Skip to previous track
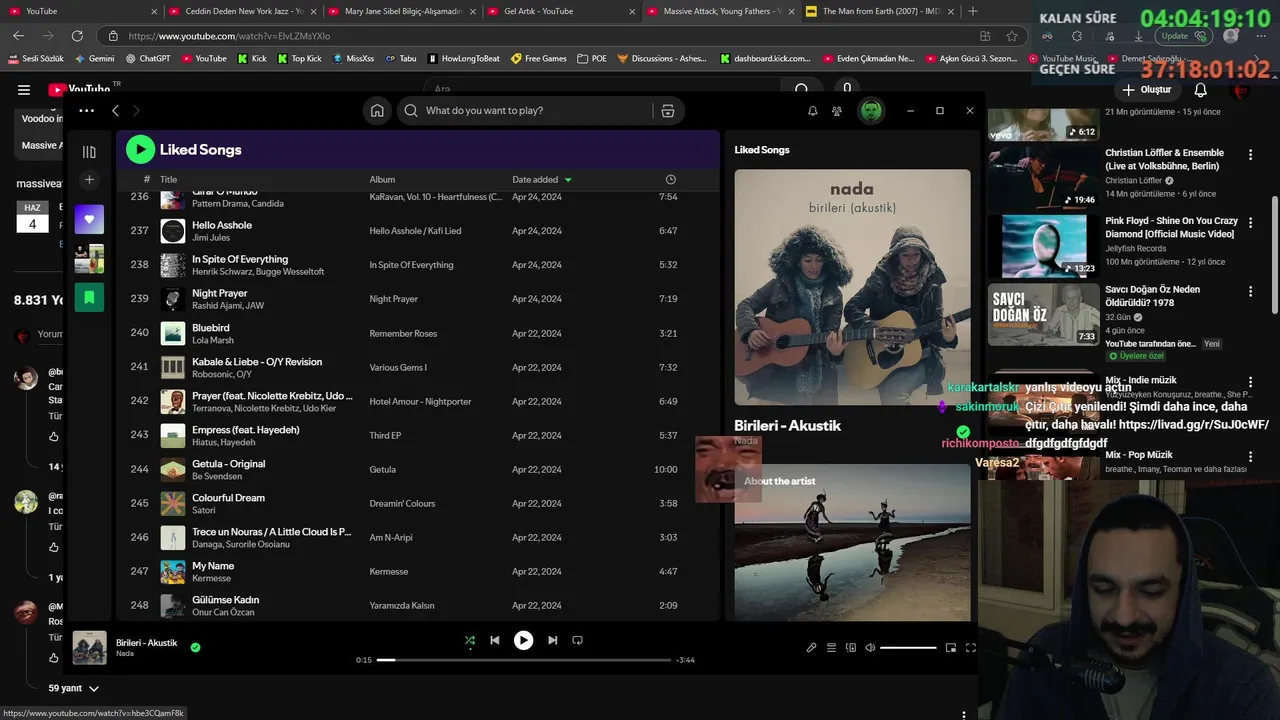Image resolution: width=1280 pixels, height=720 pixels. coord(494,641)
